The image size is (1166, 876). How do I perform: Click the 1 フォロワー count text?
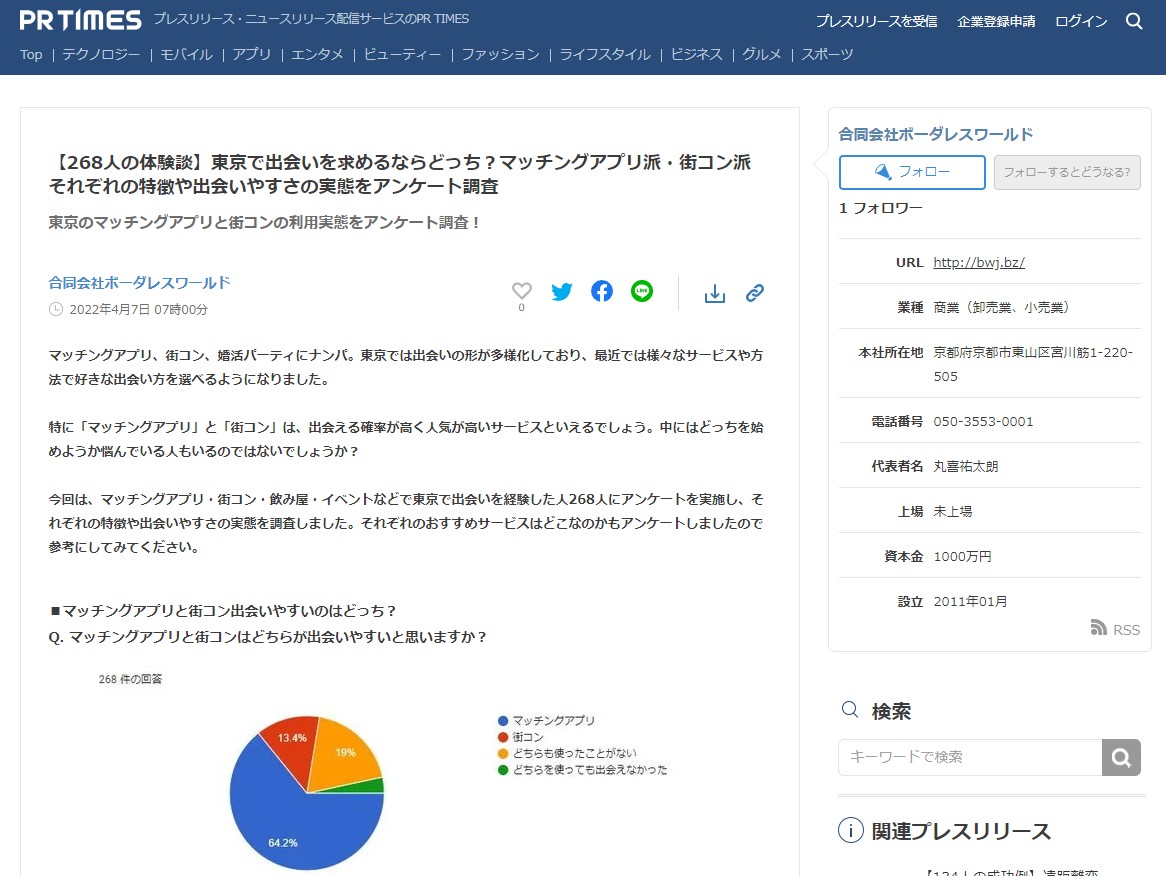(880, 208)
